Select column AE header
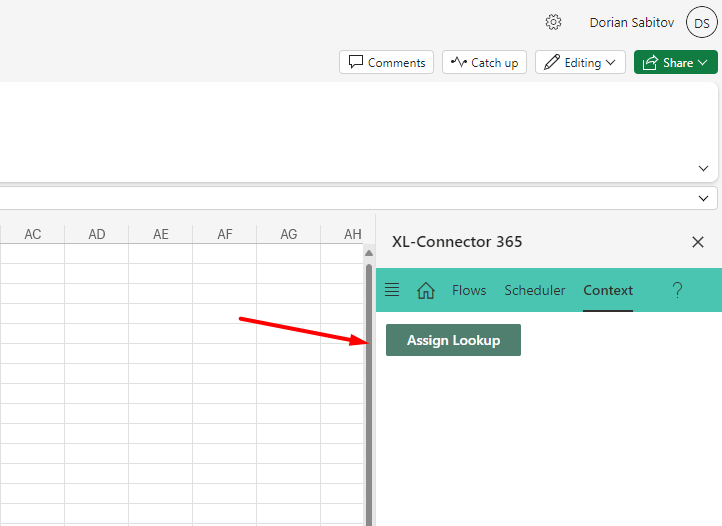Image resolution: width=722 pixels, height=526 pixels. [x=161, y=234]
